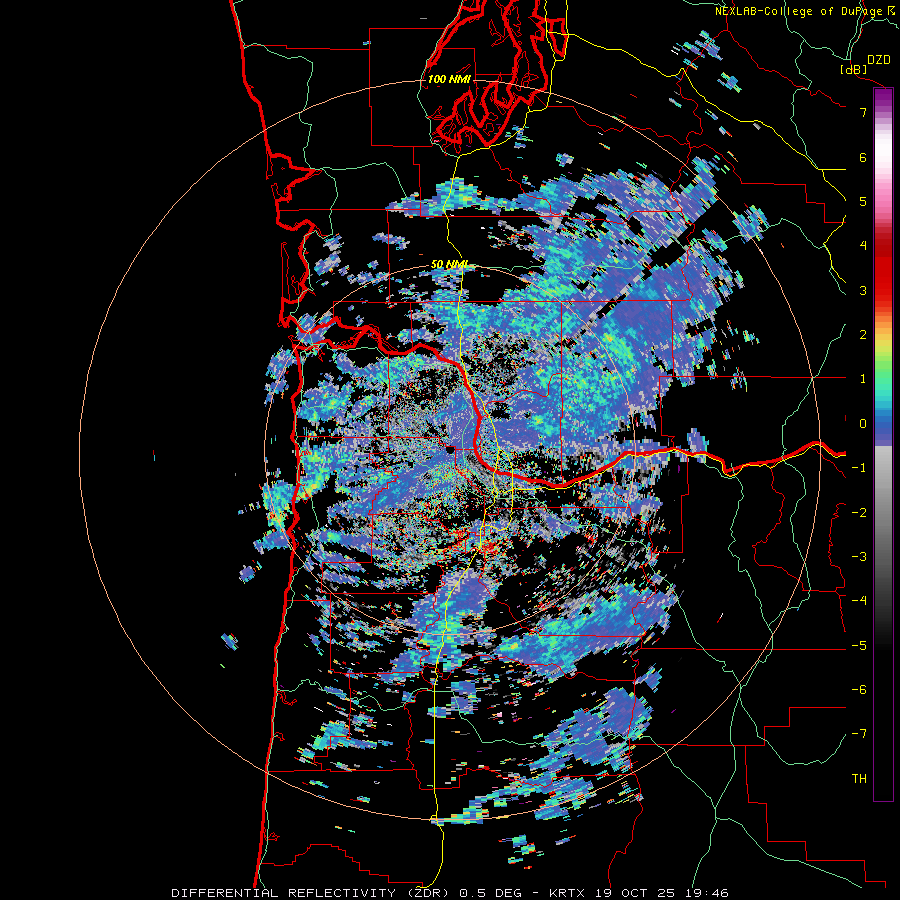This screenshot has height=900, width=900.
Task: Click the -6 value on color scale
Action: point(859,690)
